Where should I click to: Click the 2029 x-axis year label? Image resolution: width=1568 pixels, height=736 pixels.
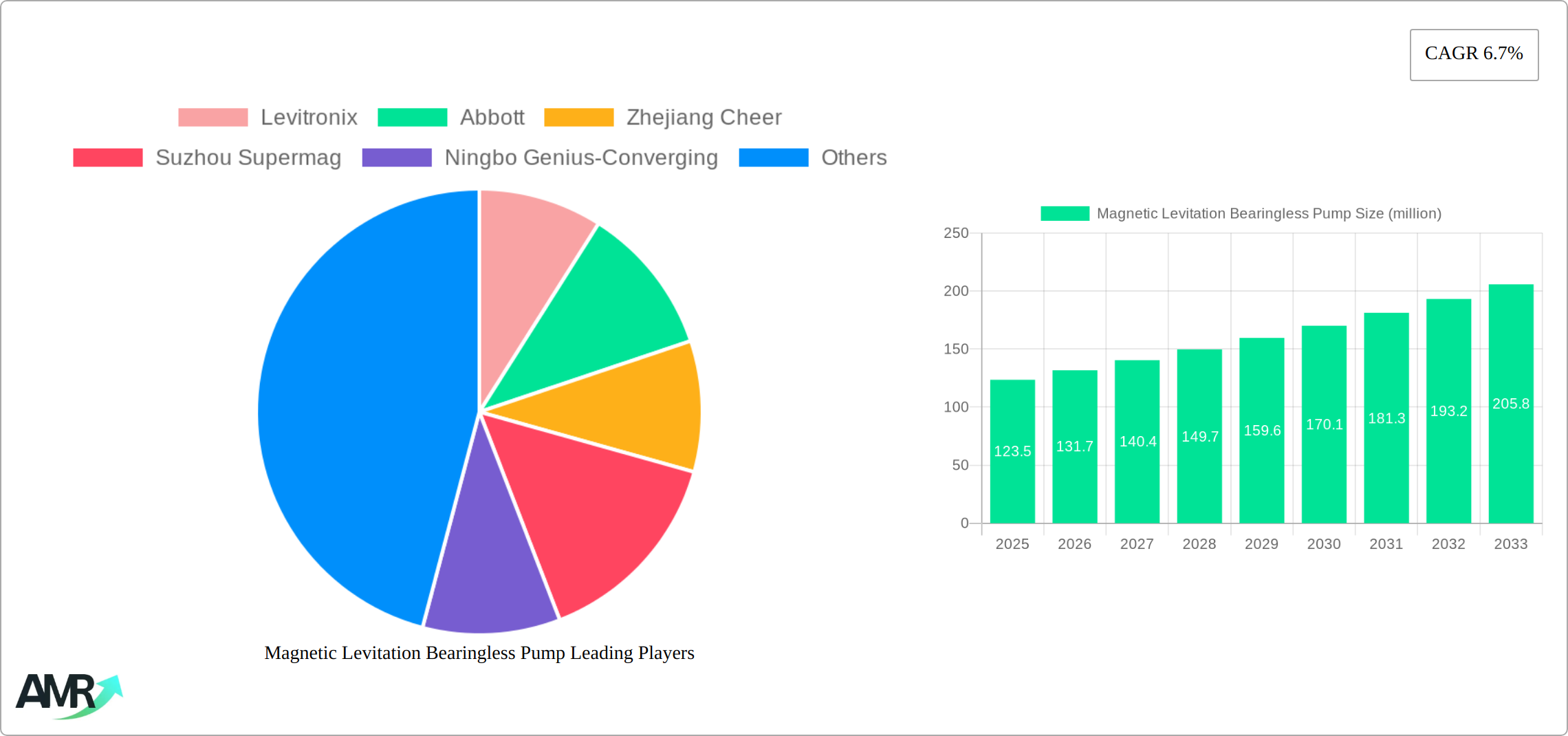[x=1261, y=544]
